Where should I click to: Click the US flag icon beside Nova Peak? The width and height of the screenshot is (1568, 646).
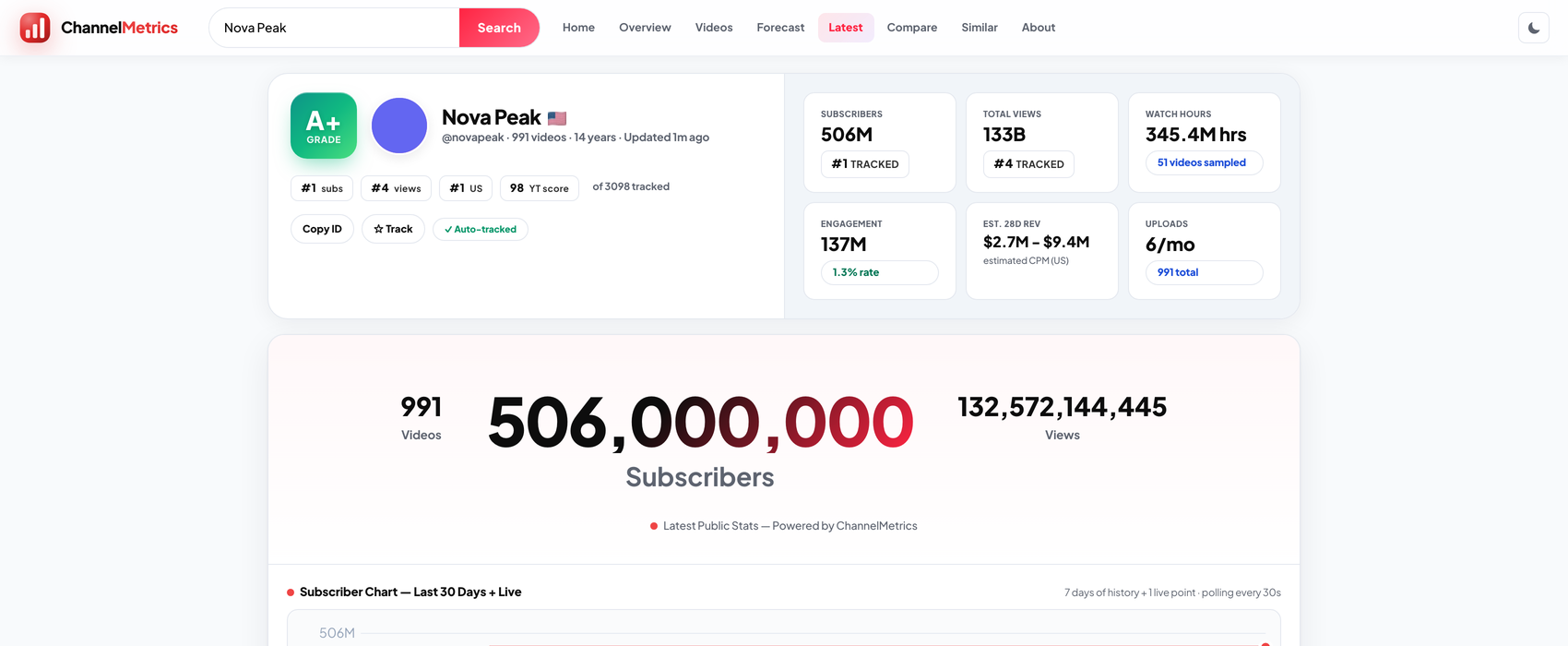point(557,118)
